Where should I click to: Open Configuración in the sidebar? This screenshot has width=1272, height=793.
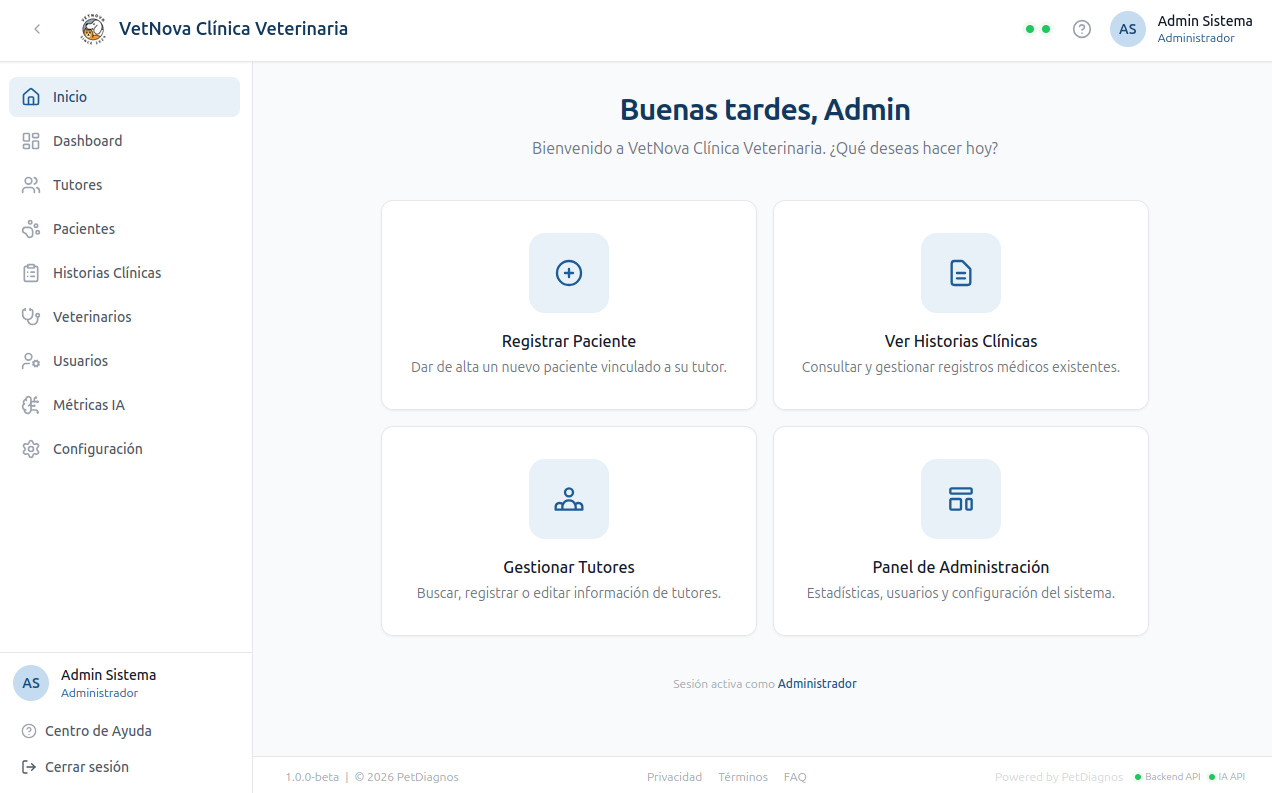coord(124,449)
